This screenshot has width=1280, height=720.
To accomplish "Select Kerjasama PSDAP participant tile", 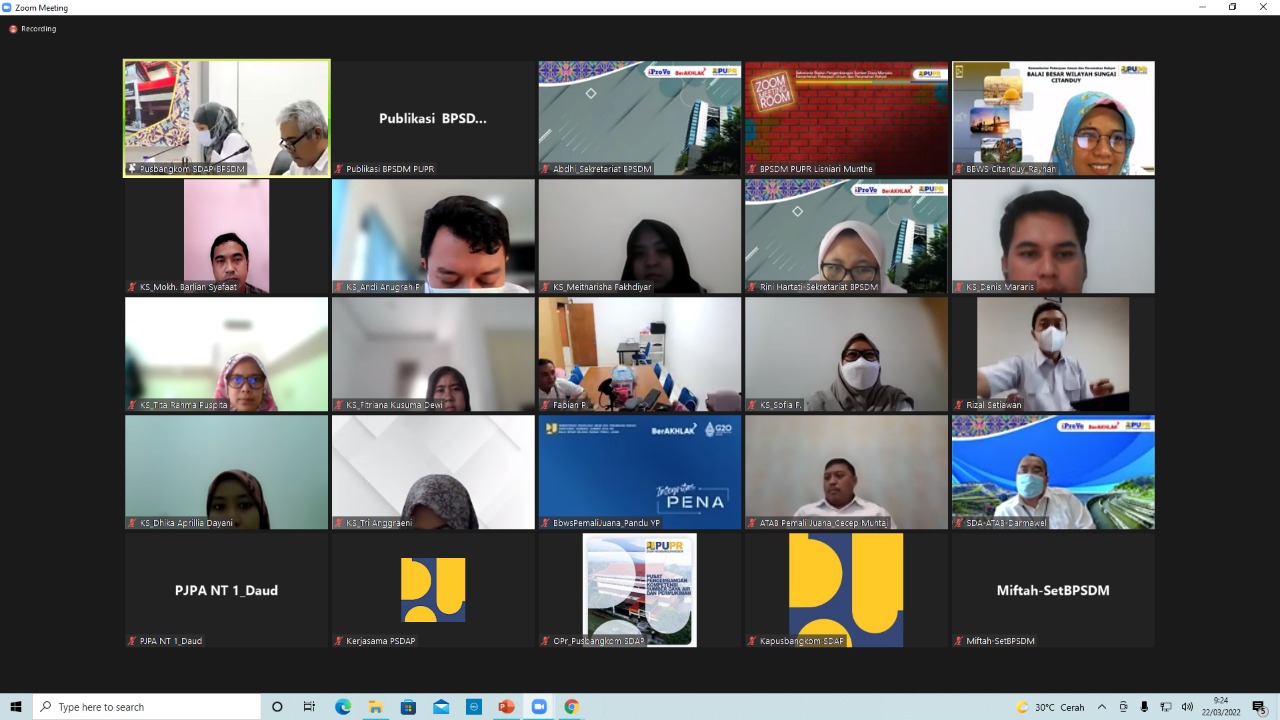I will (433, 590).
